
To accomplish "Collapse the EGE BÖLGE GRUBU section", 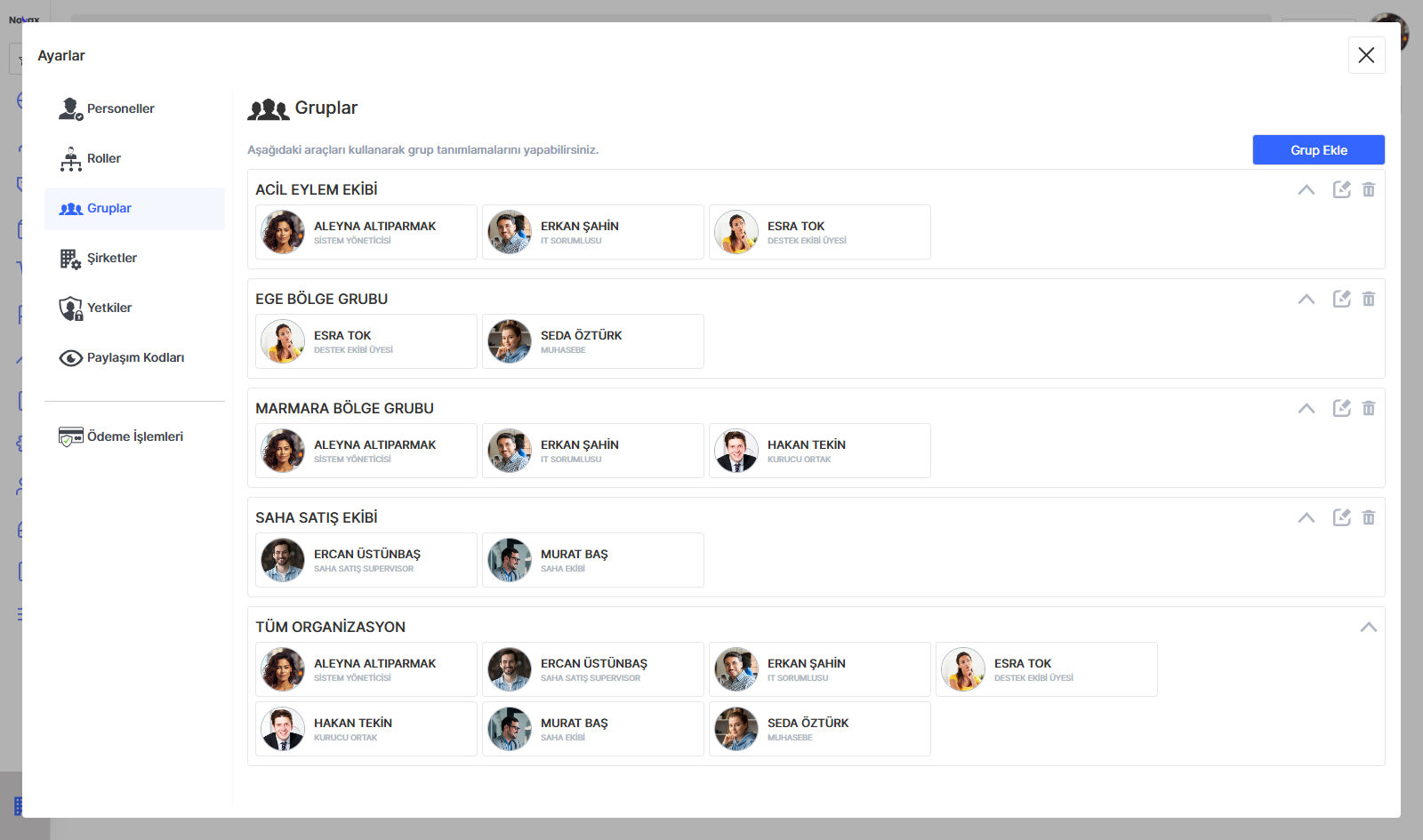I will point(1306,299).
